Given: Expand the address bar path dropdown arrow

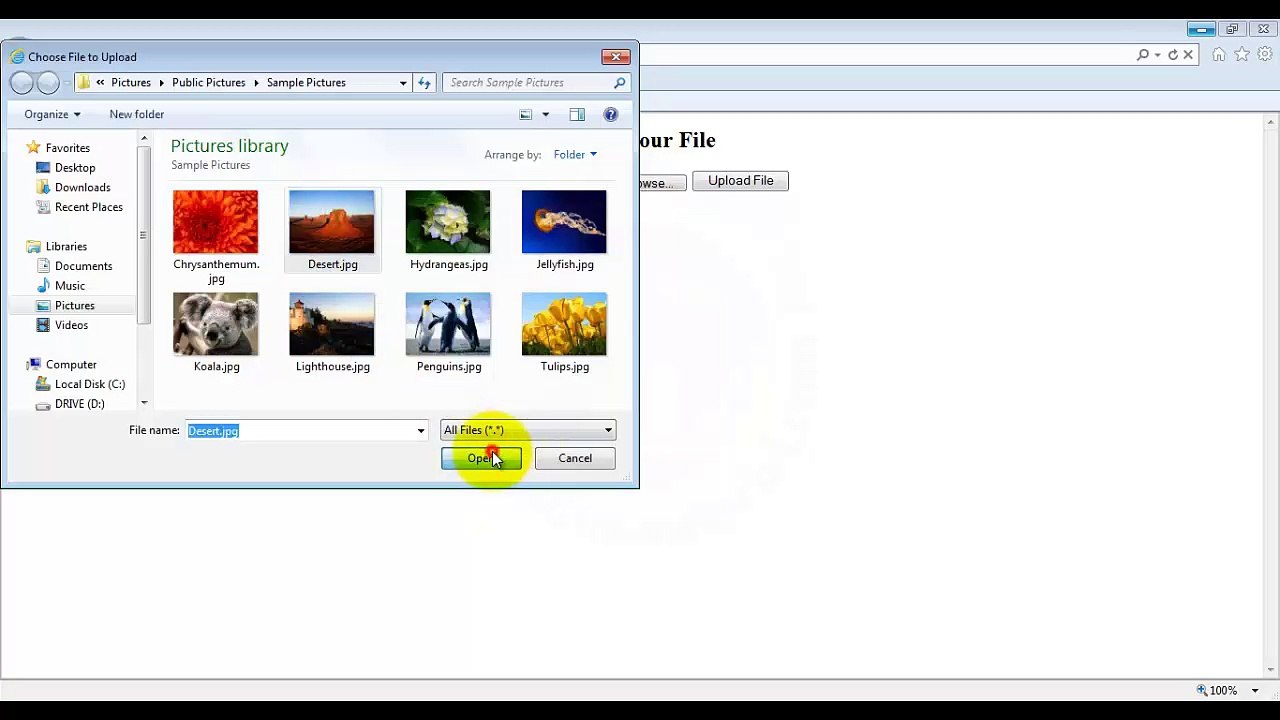Looking at the screenshot, I should (403, 83).
